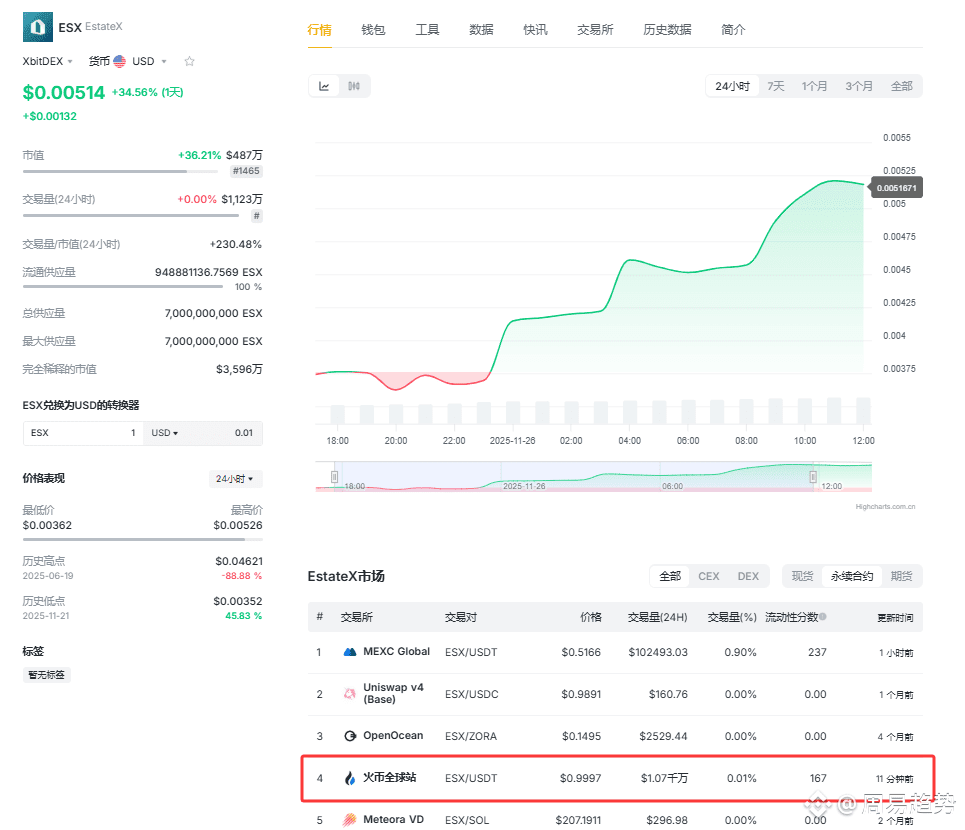Open the ESX/USDT pair on 火币全球站
This screenshot has height=830, width=965.
pos(470,778)
